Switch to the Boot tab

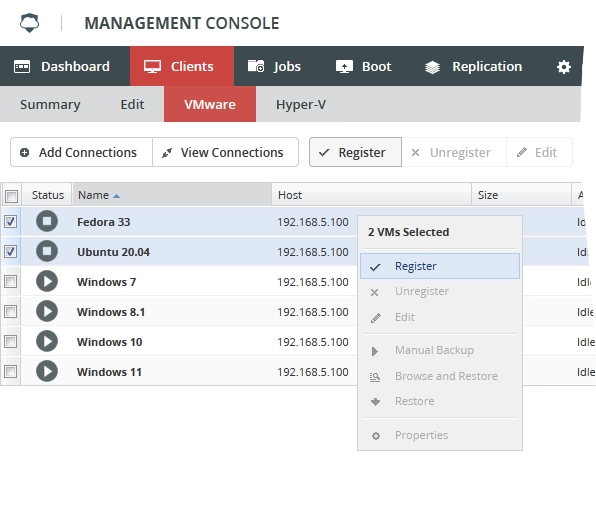click(363, 66)
